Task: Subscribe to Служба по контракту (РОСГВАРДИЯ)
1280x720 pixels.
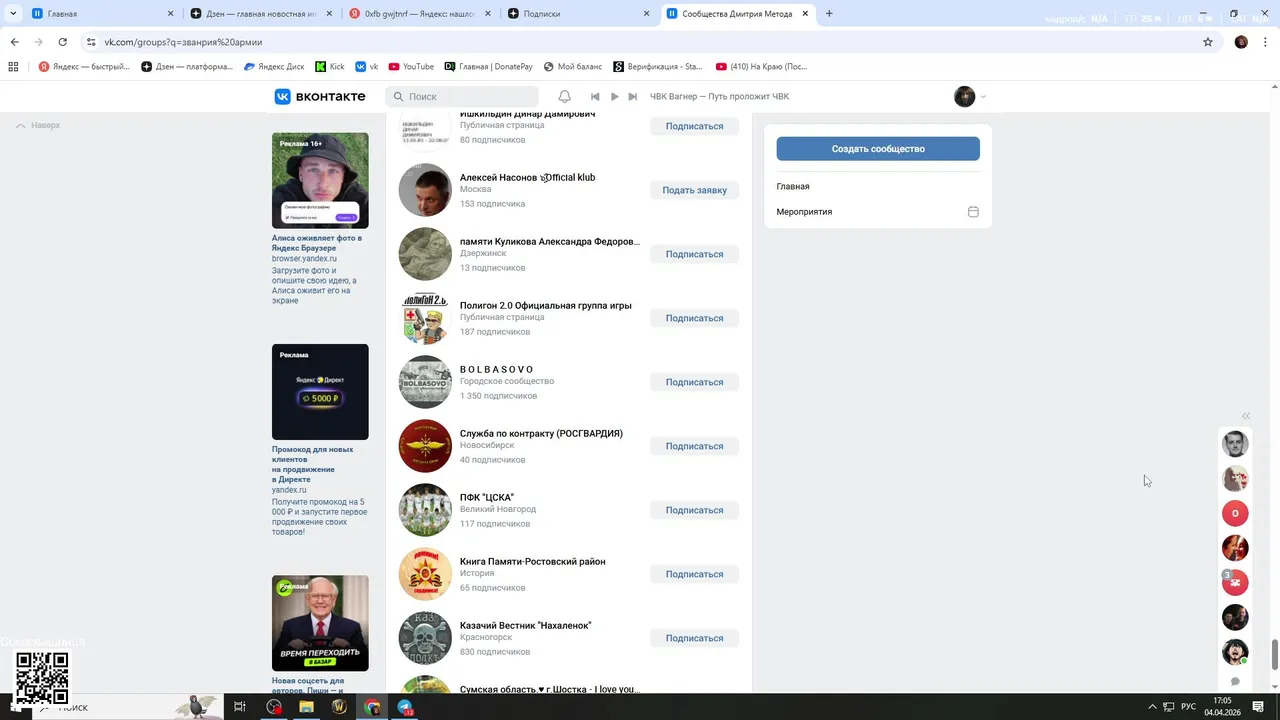Action: click(x=694, y=446)
